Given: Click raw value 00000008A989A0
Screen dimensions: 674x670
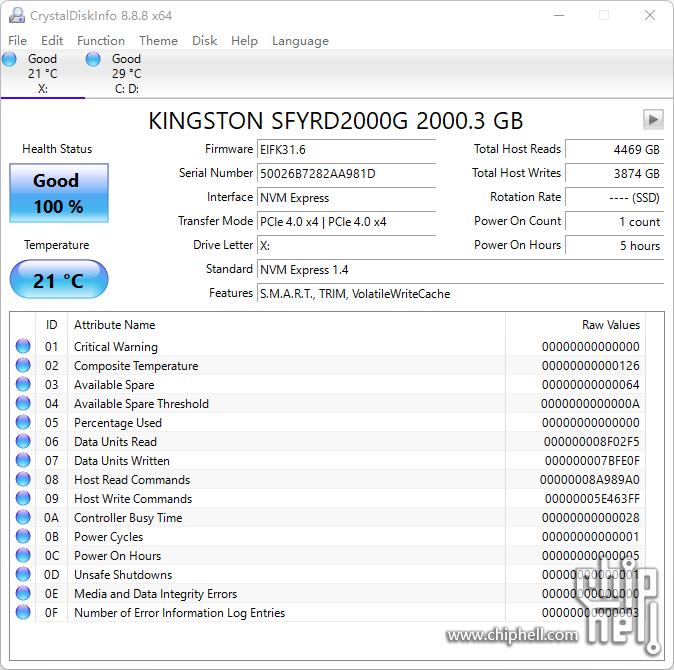Looking at the screenshot, I should pos(590,480).
